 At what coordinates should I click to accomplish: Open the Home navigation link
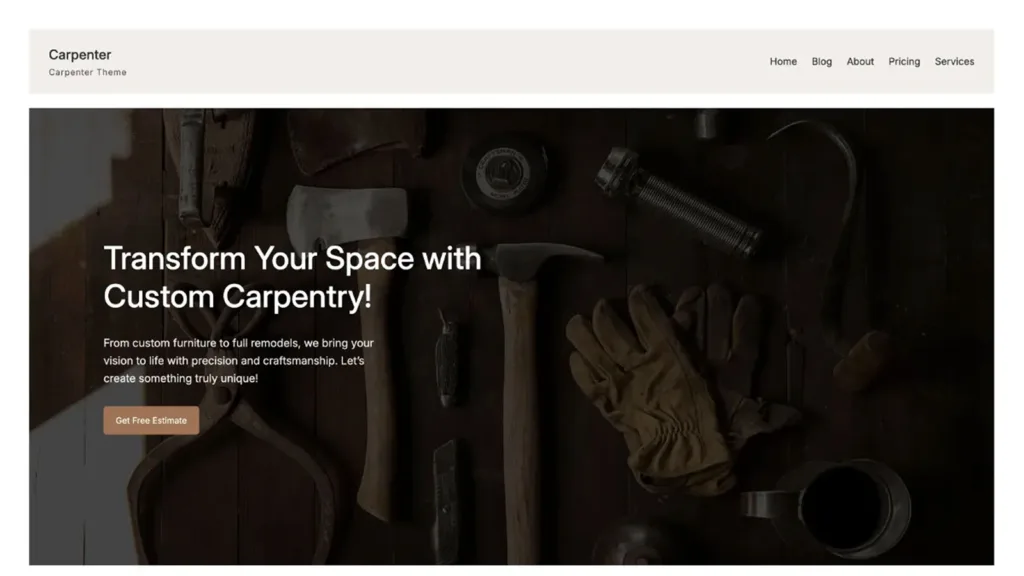click(x=782, y=61)
